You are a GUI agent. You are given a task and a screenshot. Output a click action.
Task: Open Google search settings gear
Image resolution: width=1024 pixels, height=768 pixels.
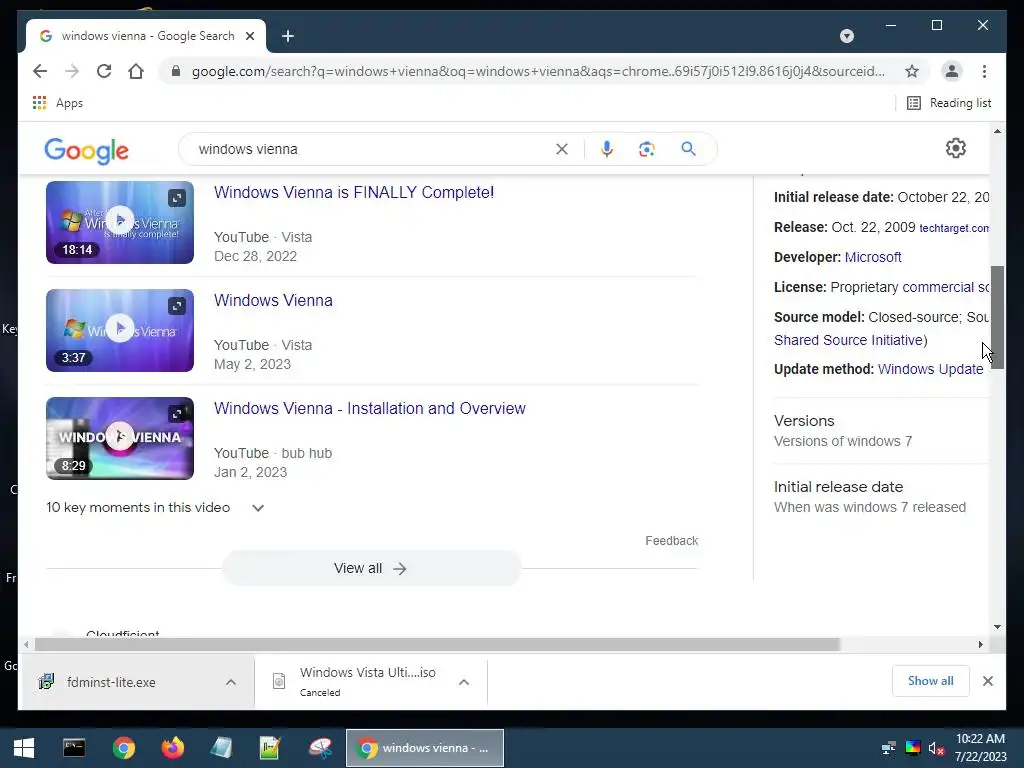click(x=955, y=148)
